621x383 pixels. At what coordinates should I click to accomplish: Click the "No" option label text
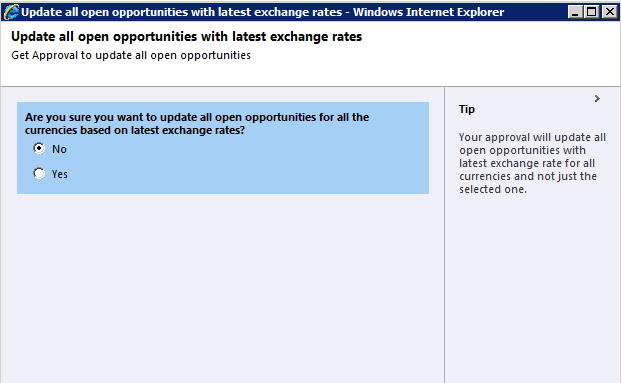pos(59,149)
